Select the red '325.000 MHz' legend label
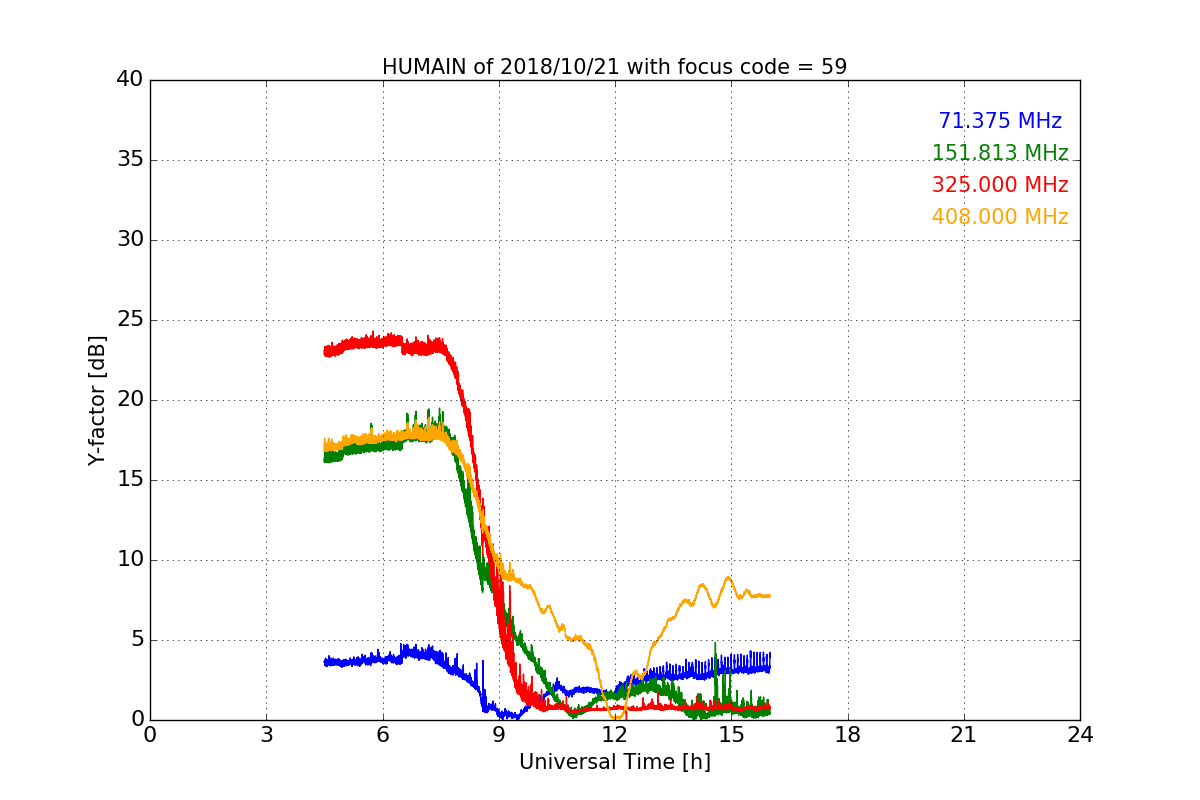 click(1000, 185)
